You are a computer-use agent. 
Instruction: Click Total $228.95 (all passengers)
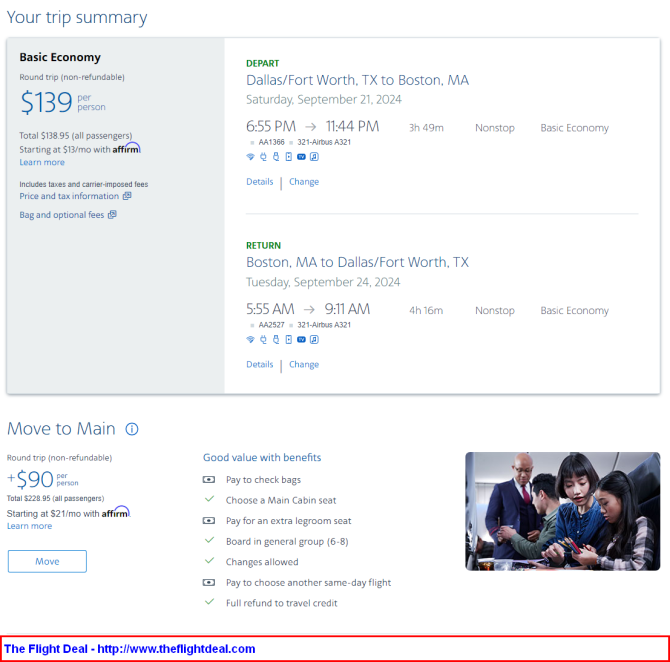[x=56, y=498]
